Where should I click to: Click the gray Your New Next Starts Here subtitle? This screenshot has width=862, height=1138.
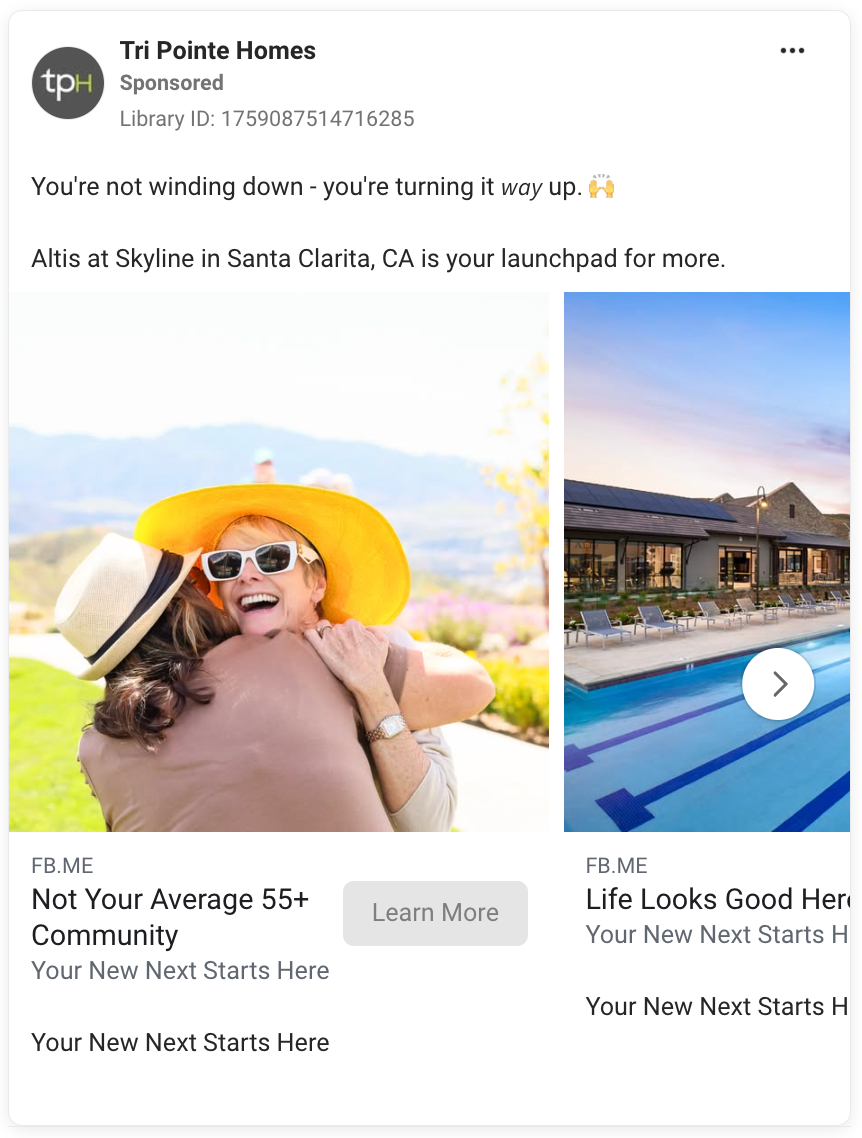click(x=180, y=970)
